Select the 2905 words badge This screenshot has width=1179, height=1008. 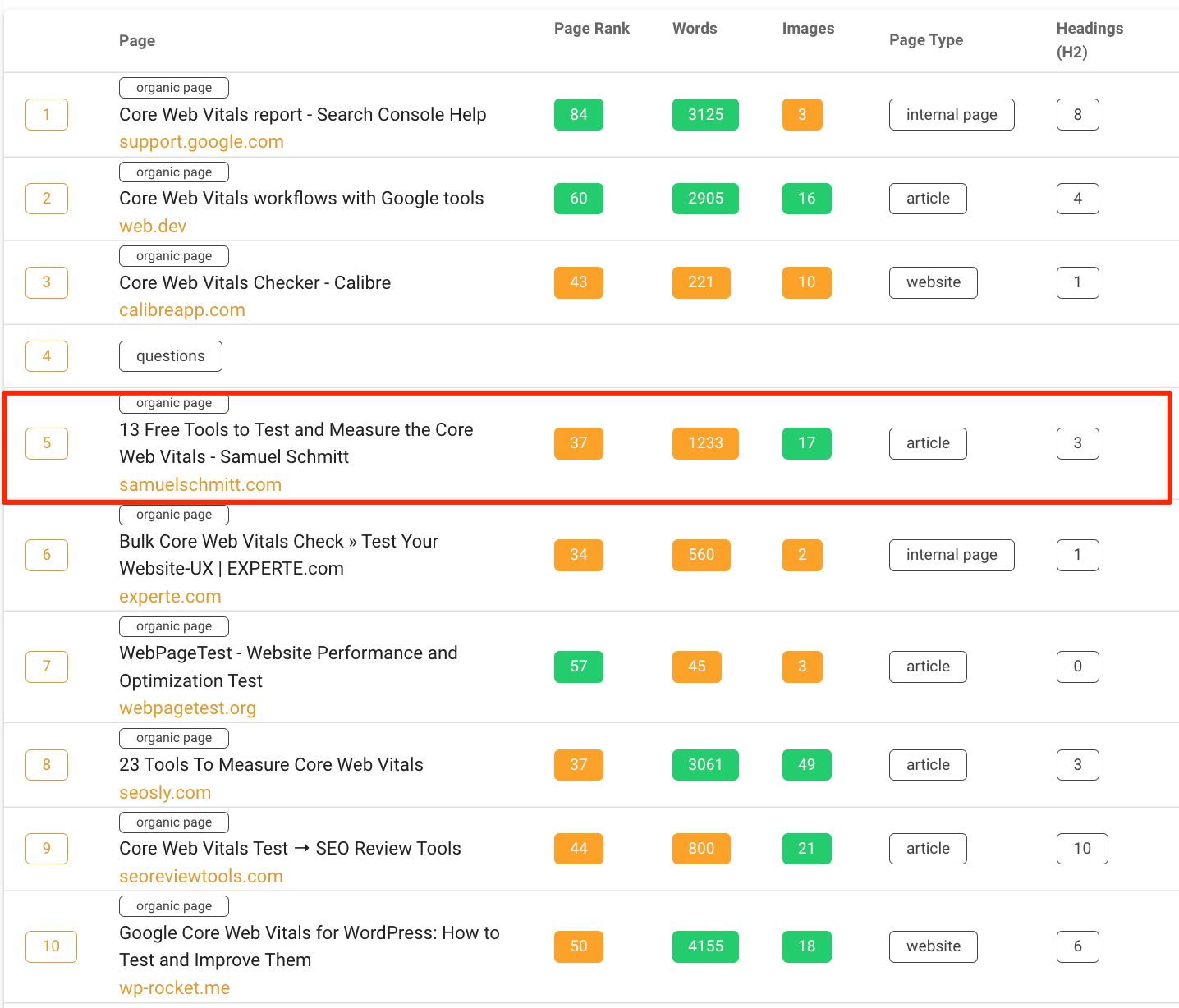705,199
